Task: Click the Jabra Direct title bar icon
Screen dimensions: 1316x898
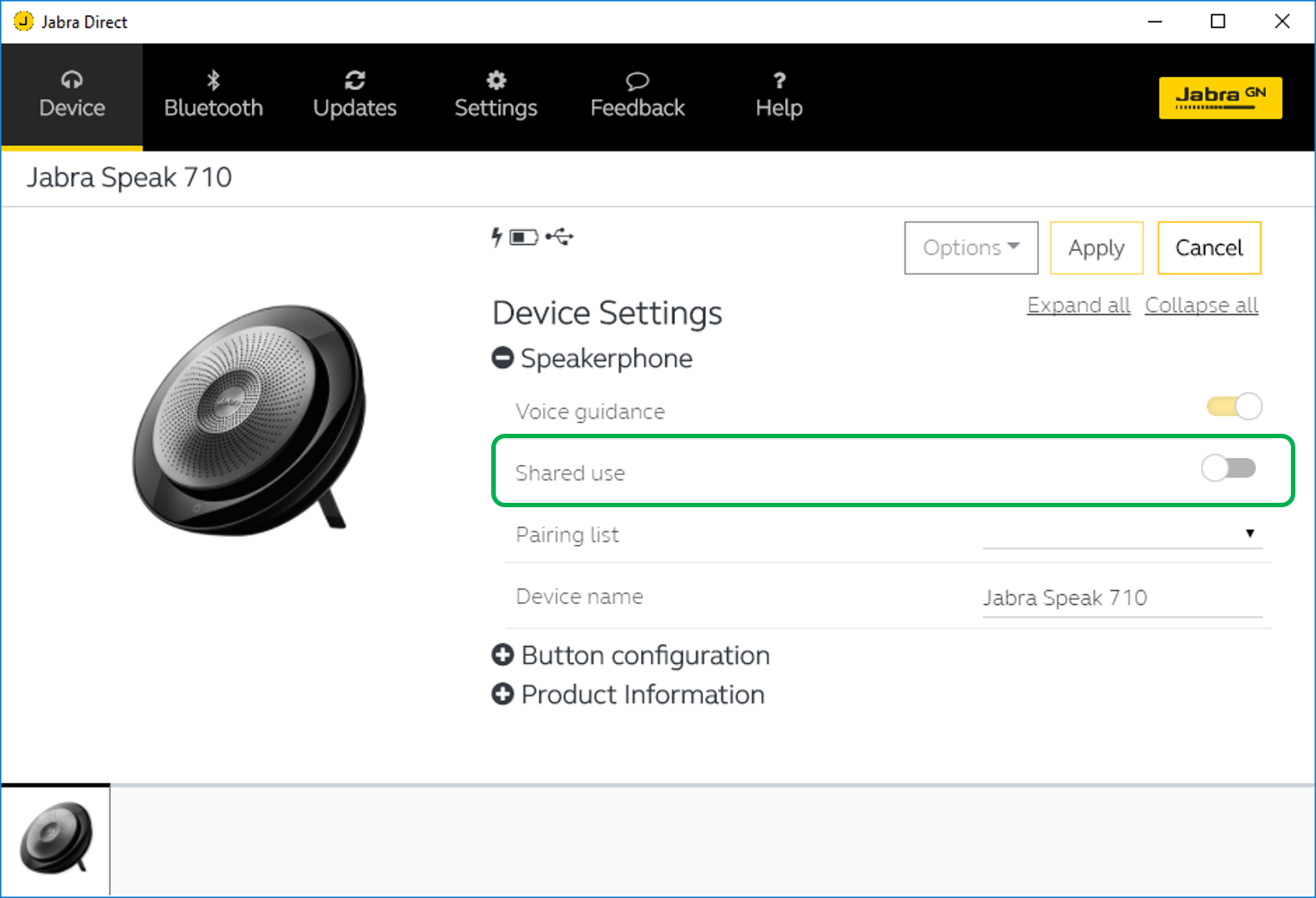Action: [23, 22]
